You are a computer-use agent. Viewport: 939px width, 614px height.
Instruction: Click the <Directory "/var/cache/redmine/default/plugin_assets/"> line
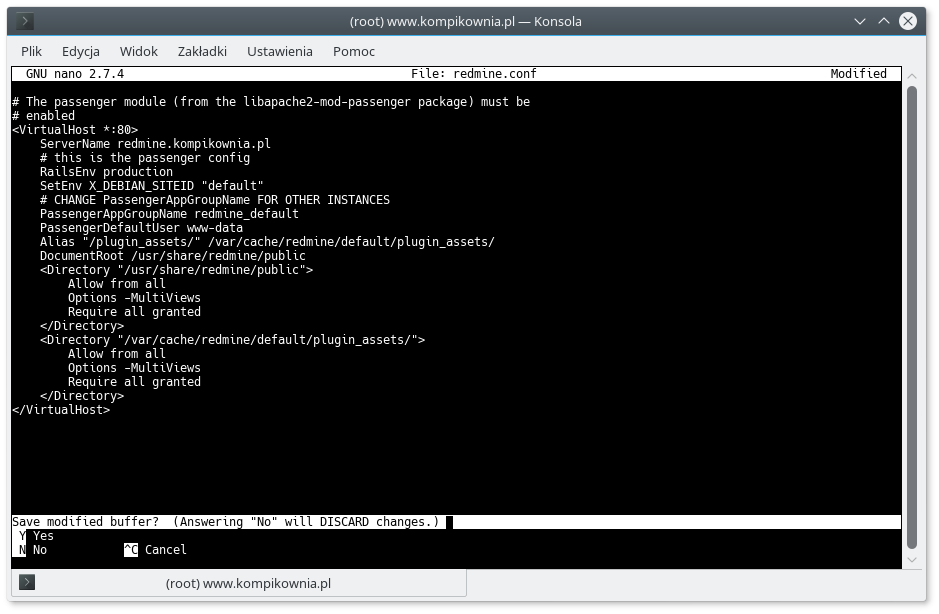coord(232,340)
